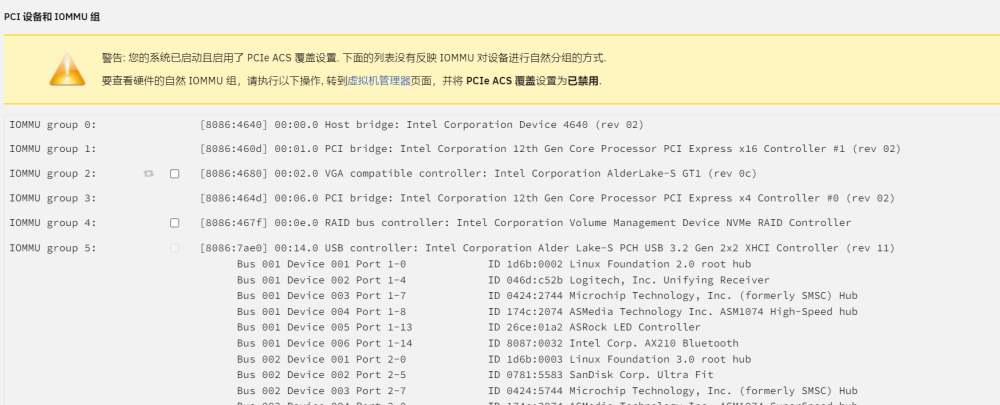Click the reset icon beside IOMMU group 2
The width and height of the screenshot is (1000, 405).
pyautogui.click(x=149, y=173)
